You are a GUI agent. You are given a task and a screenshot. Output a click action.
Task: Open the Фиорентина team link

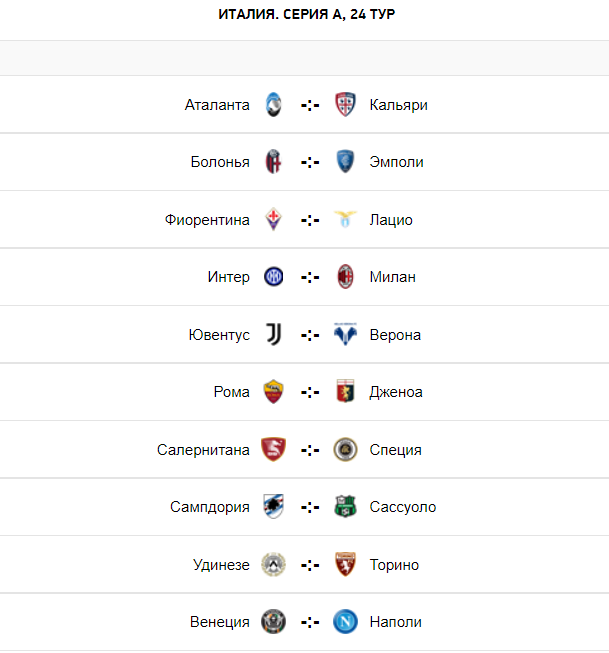(207, 220)
